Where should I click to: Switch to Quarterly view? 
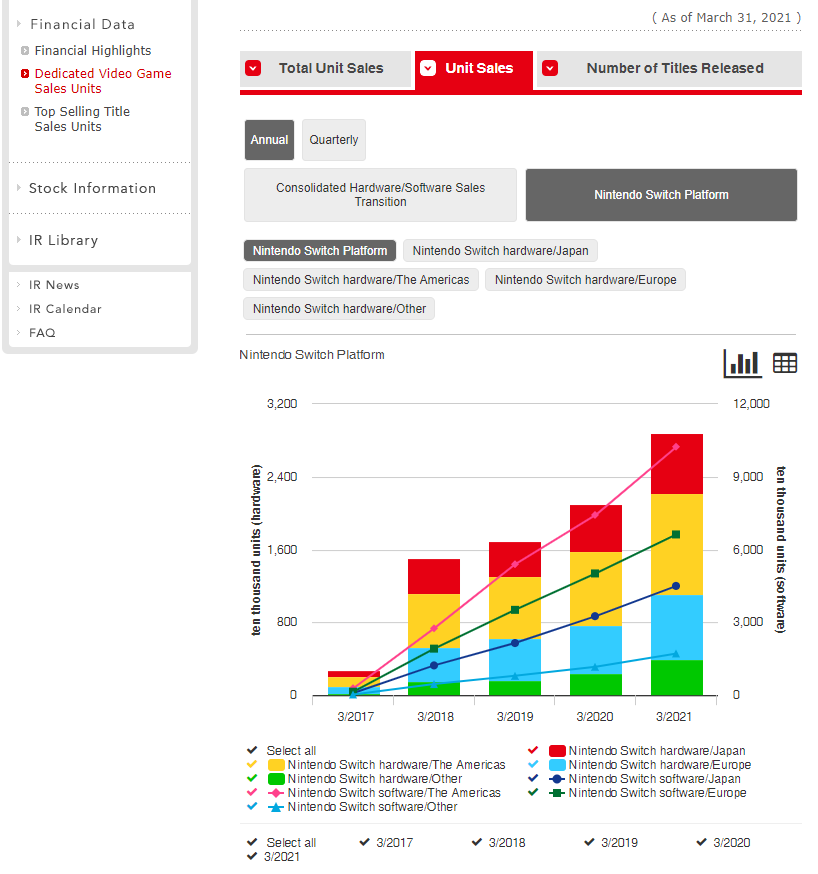334,140
